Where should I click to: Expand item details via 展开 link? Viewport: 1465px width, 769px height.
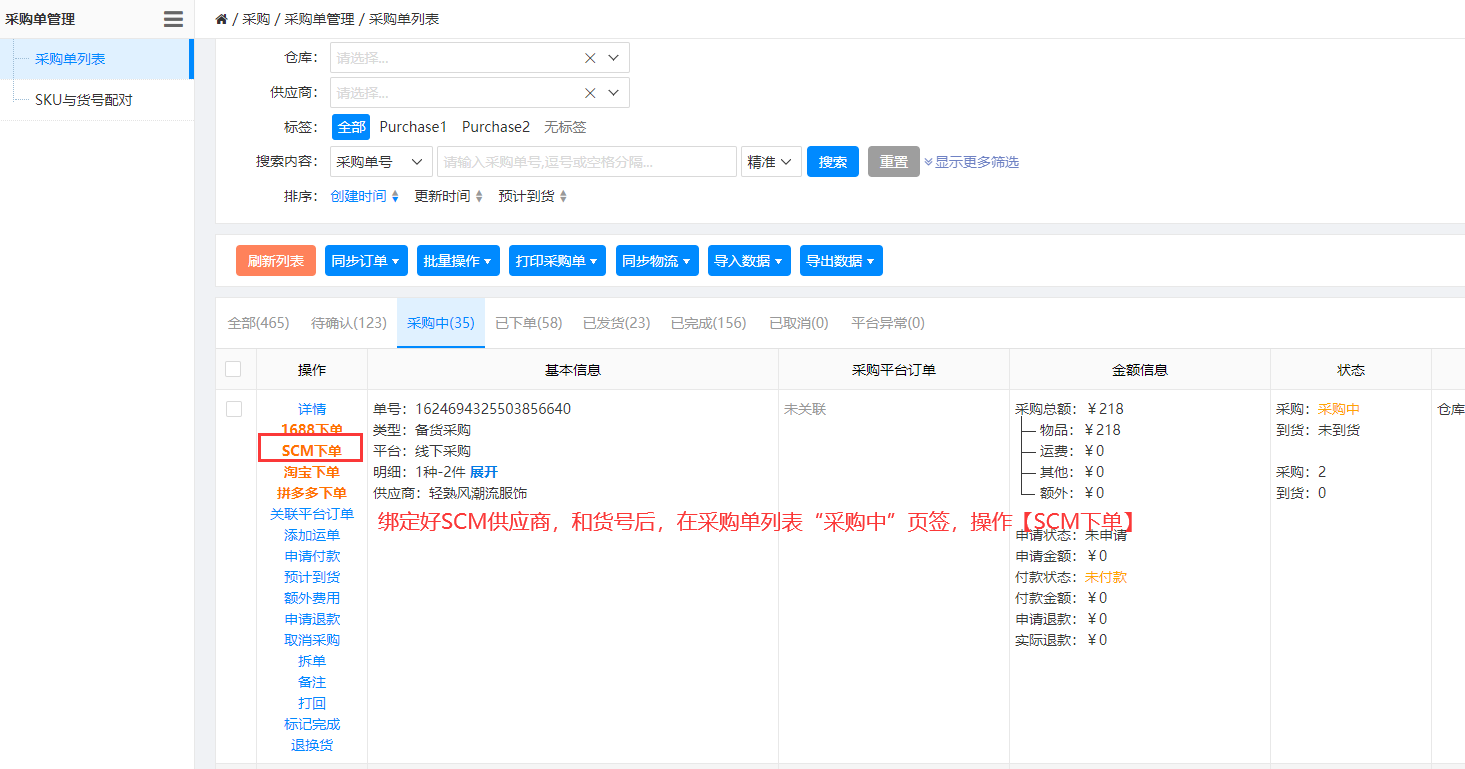pyautogui.click(x=484, y=472)
